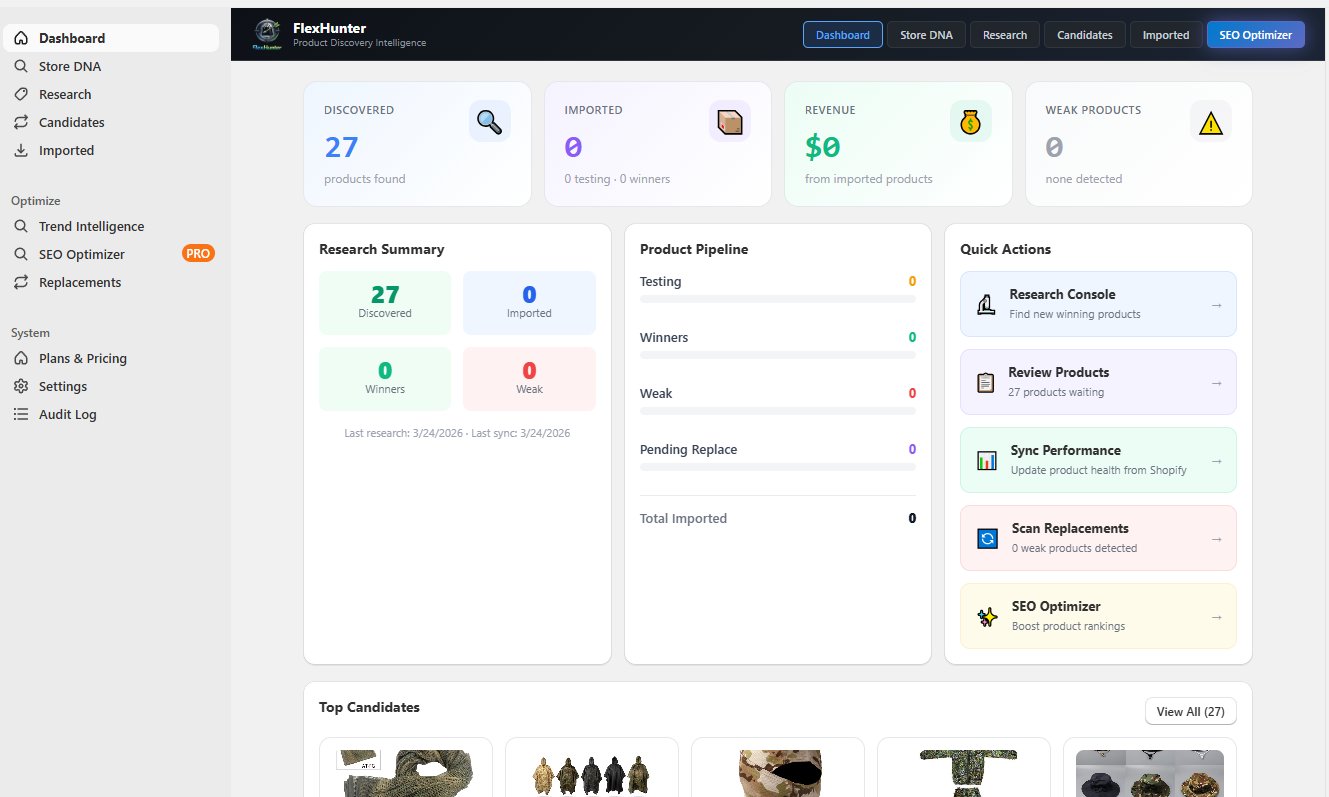1329x797 pixels.
Task: Click the Sync Performance bar chart icon
Action: (x=986, y=460)
